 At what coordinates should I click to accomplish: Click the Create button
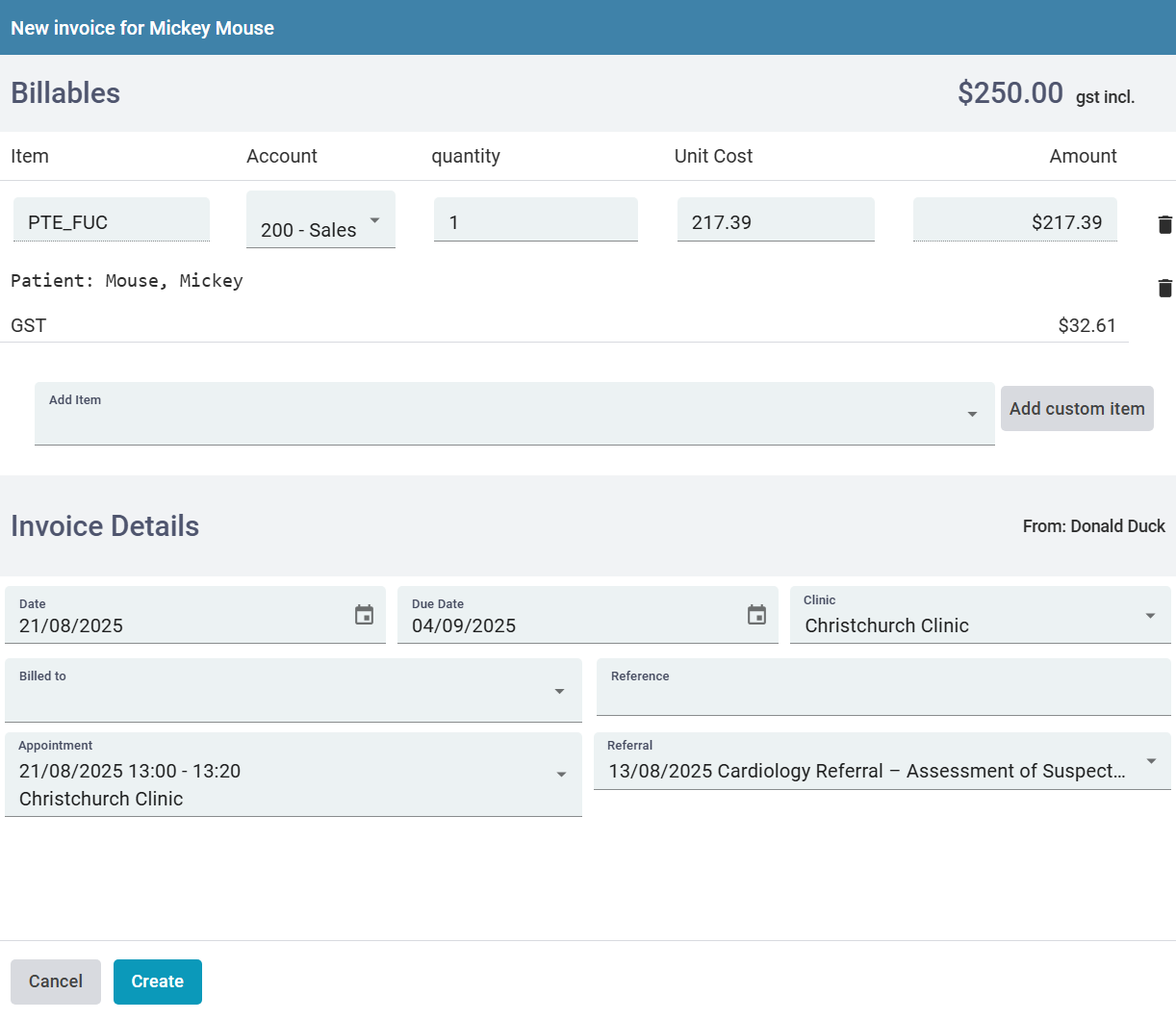point(157,982)
